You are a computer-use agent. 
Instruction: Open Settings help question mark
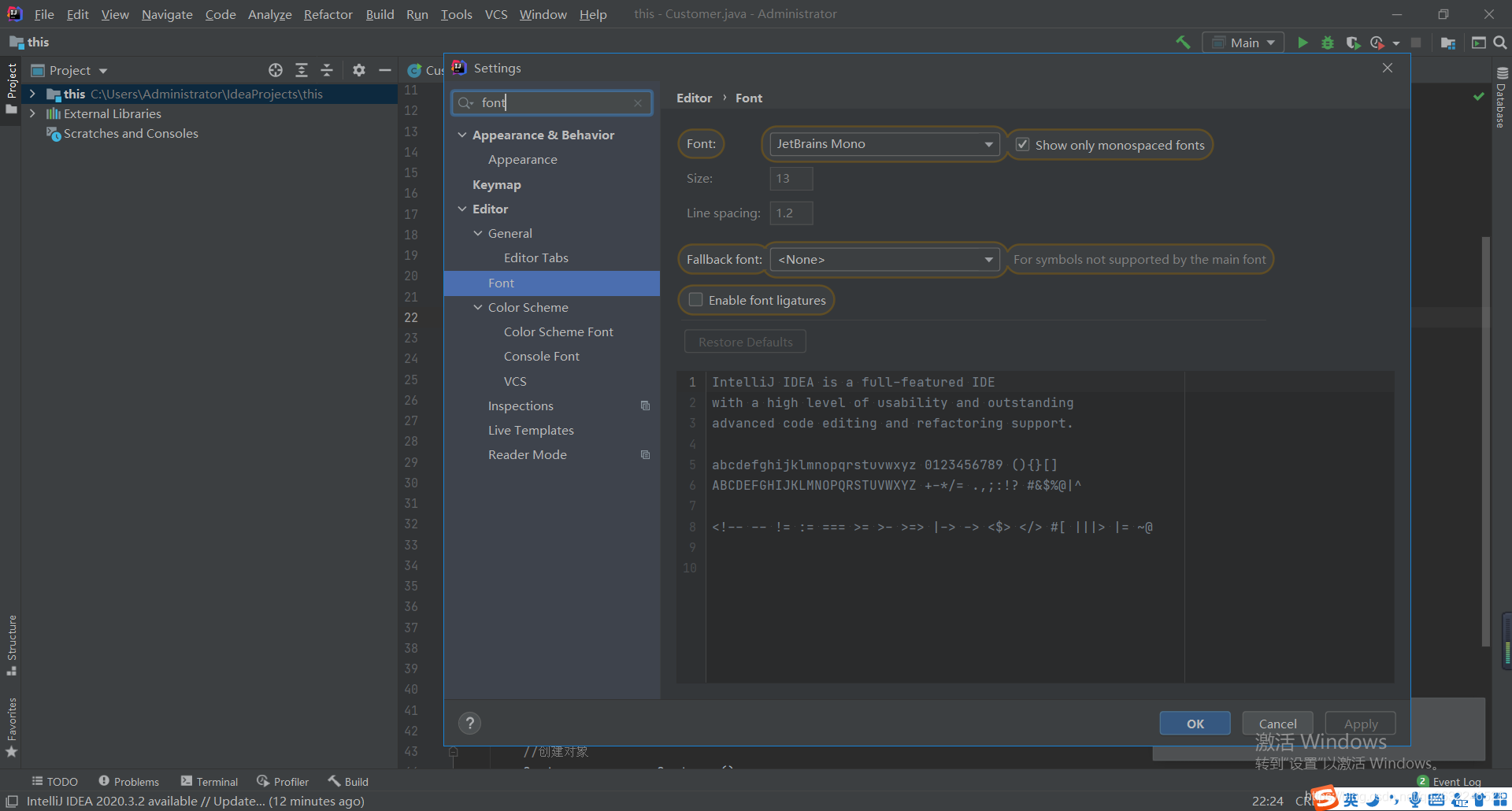pyautogui.click(x=470, y=723)
